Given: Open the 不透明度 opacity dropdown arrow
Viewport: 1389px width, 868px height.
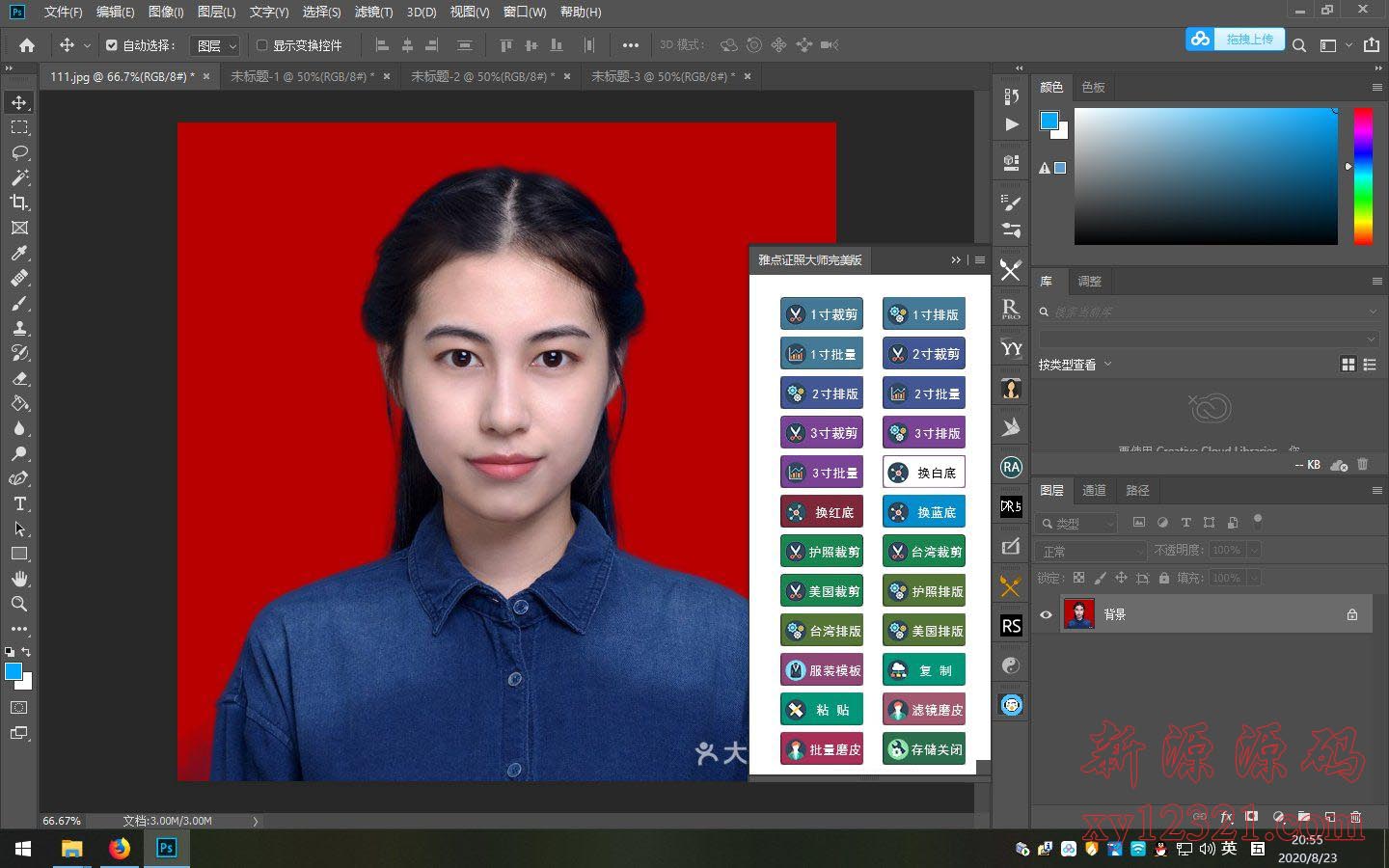Looking at the screenshot, I should click(1254, 550).
